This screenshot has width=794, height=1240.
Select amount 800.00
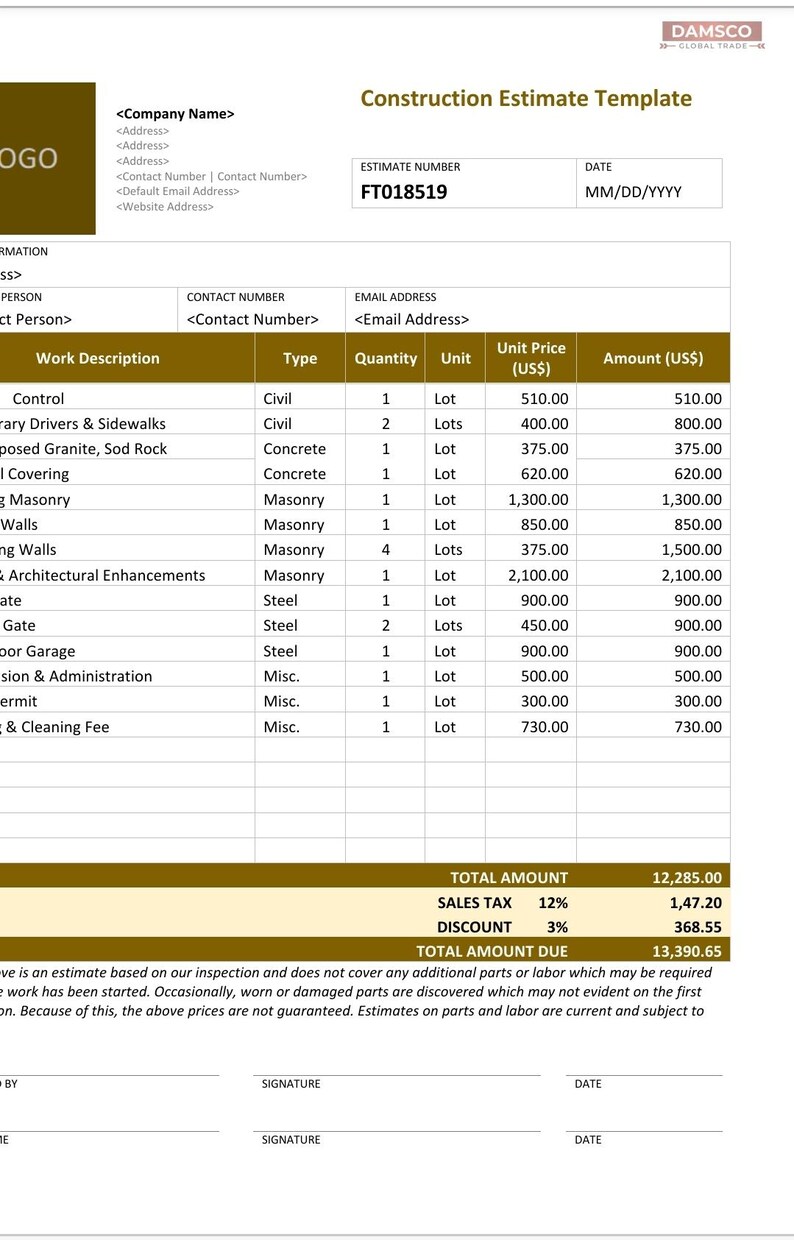pos(697,424)
